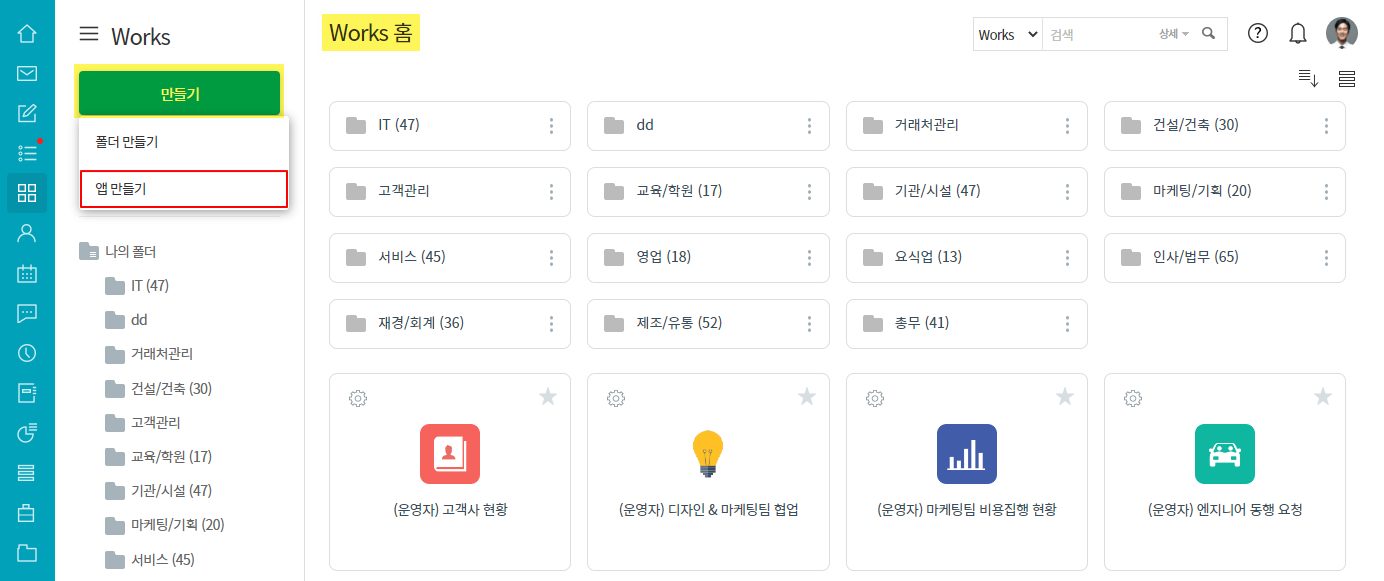Open the help question mark icon
Image resolution: width=1384 pixels, height=581 pixels.
coord(1258,33)
